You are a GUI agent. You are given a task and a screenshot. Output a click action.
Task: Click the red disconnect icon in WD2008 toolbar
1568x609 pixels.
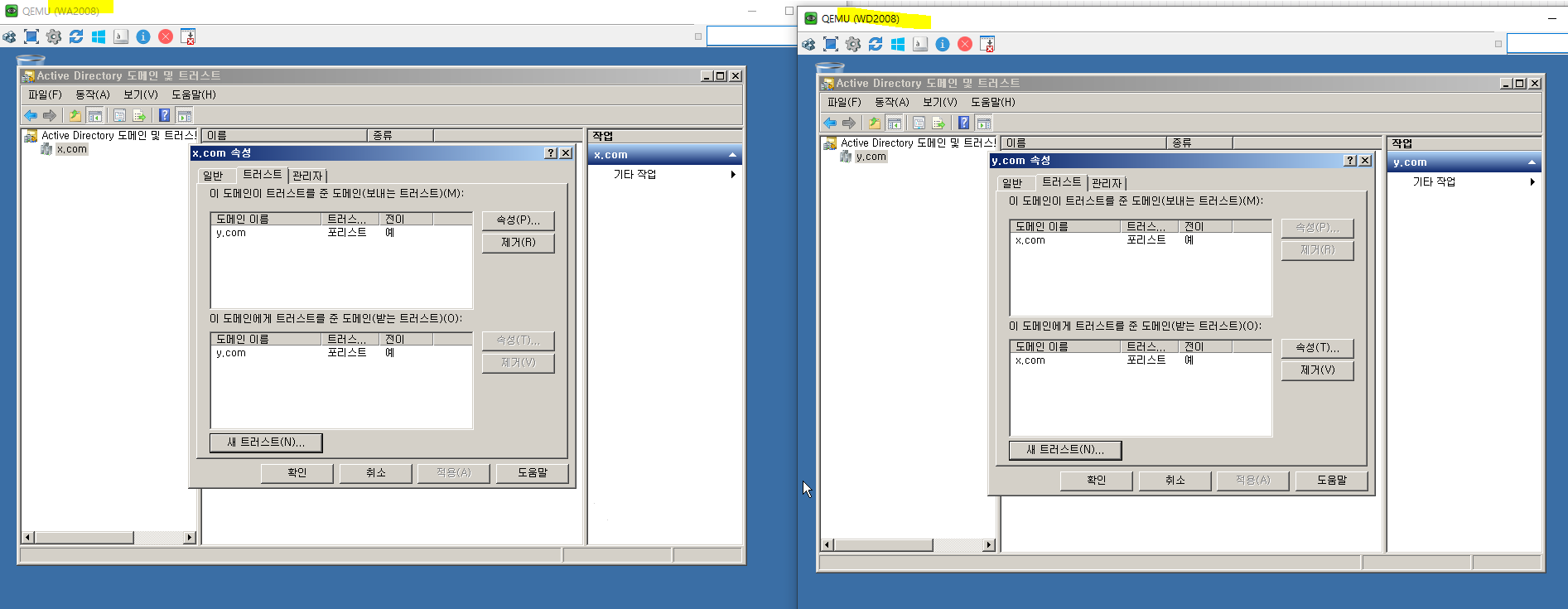pos(965,44)
